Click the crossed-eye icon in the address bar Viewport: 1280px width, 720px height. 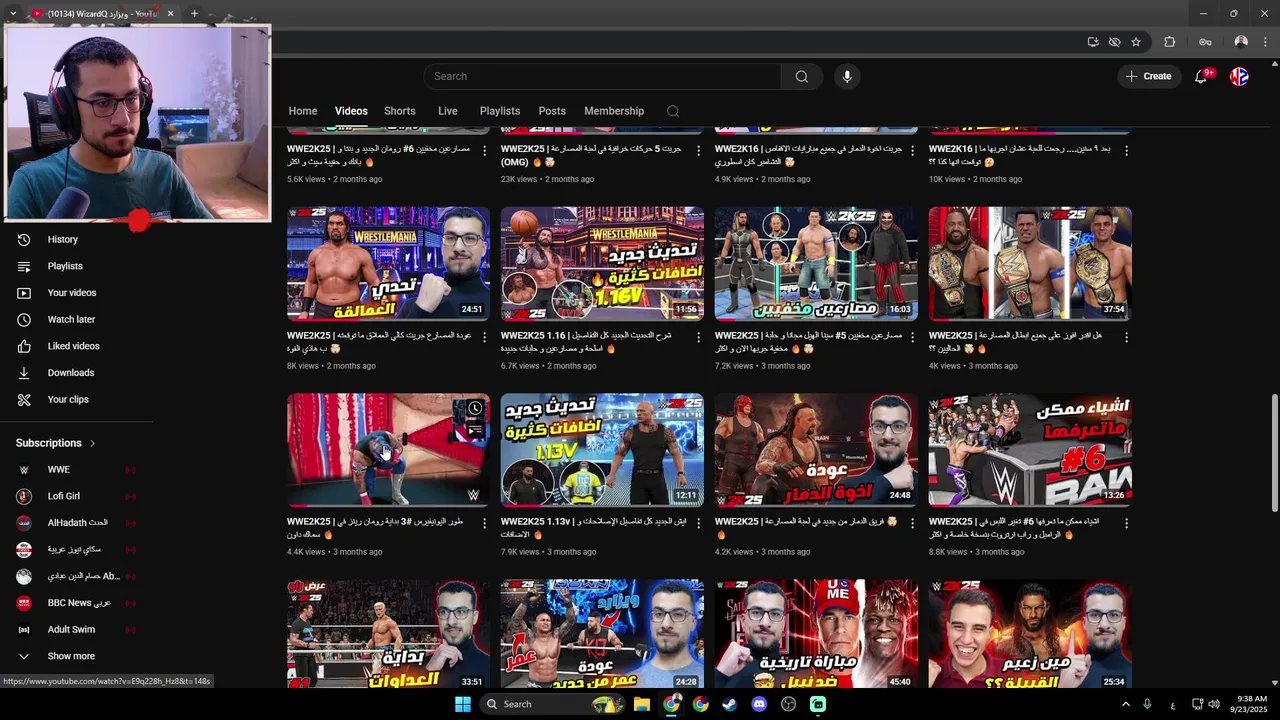coord(1114,42)
